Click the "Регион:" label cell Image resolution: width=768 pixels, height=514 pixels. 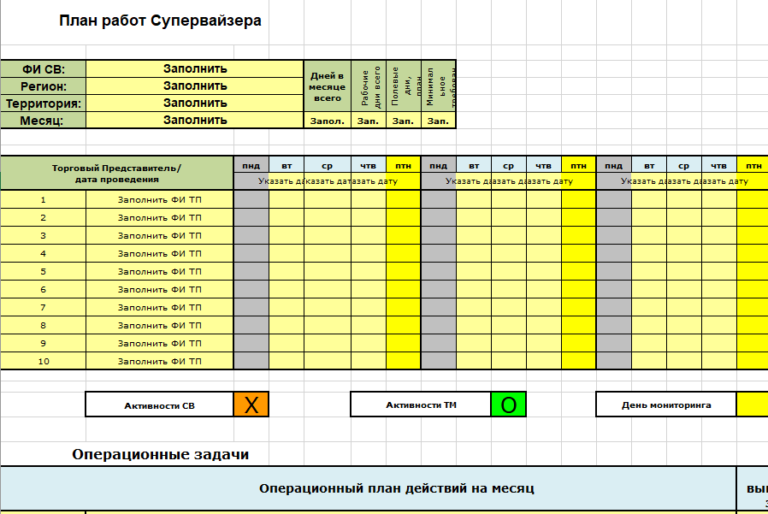(x=43, y=86)
